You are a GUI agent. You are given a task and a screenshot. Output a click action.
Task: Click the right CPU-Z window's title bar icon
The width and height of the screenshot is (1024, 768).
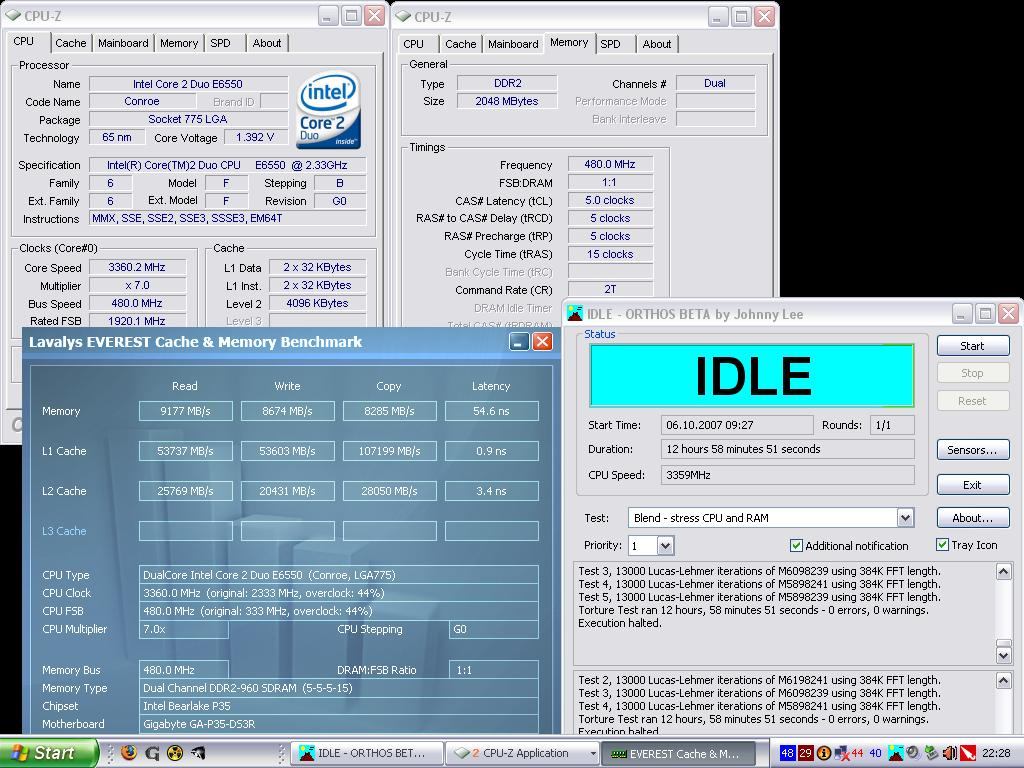403,16
